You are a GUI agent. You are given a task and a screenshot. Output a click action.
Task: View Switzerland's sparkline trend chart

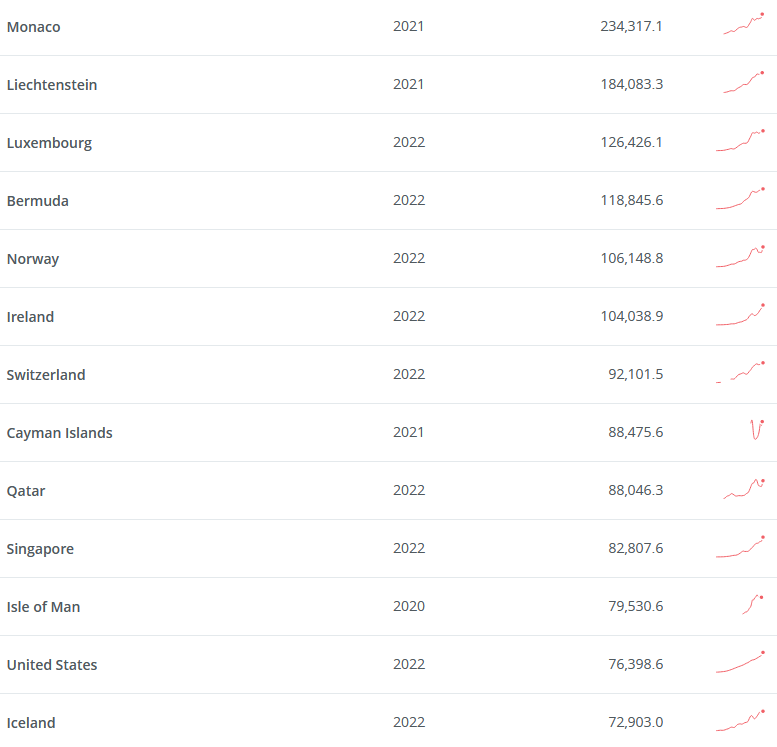click(x=740, y=372)
